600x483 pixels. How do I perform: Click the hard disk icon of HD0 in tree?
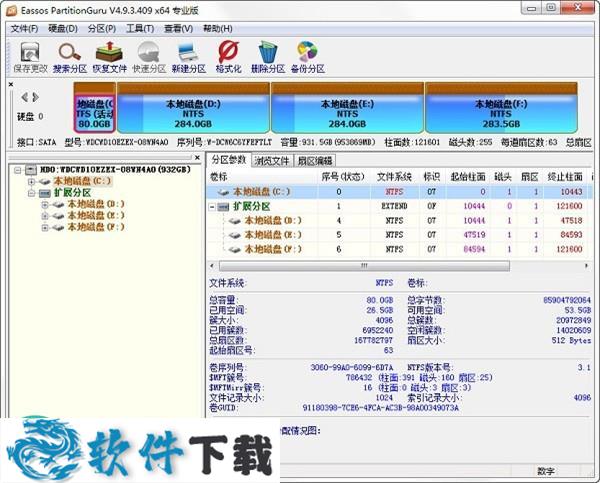pos(31,170)
